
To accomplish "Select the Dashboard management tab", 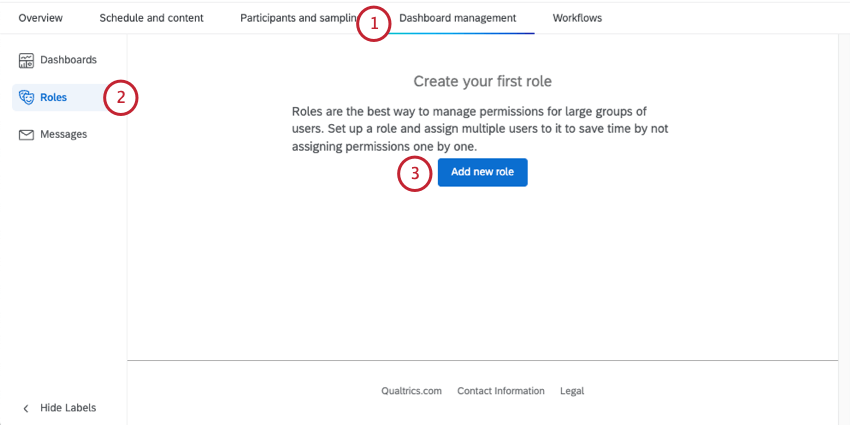I will coord(458,18).
